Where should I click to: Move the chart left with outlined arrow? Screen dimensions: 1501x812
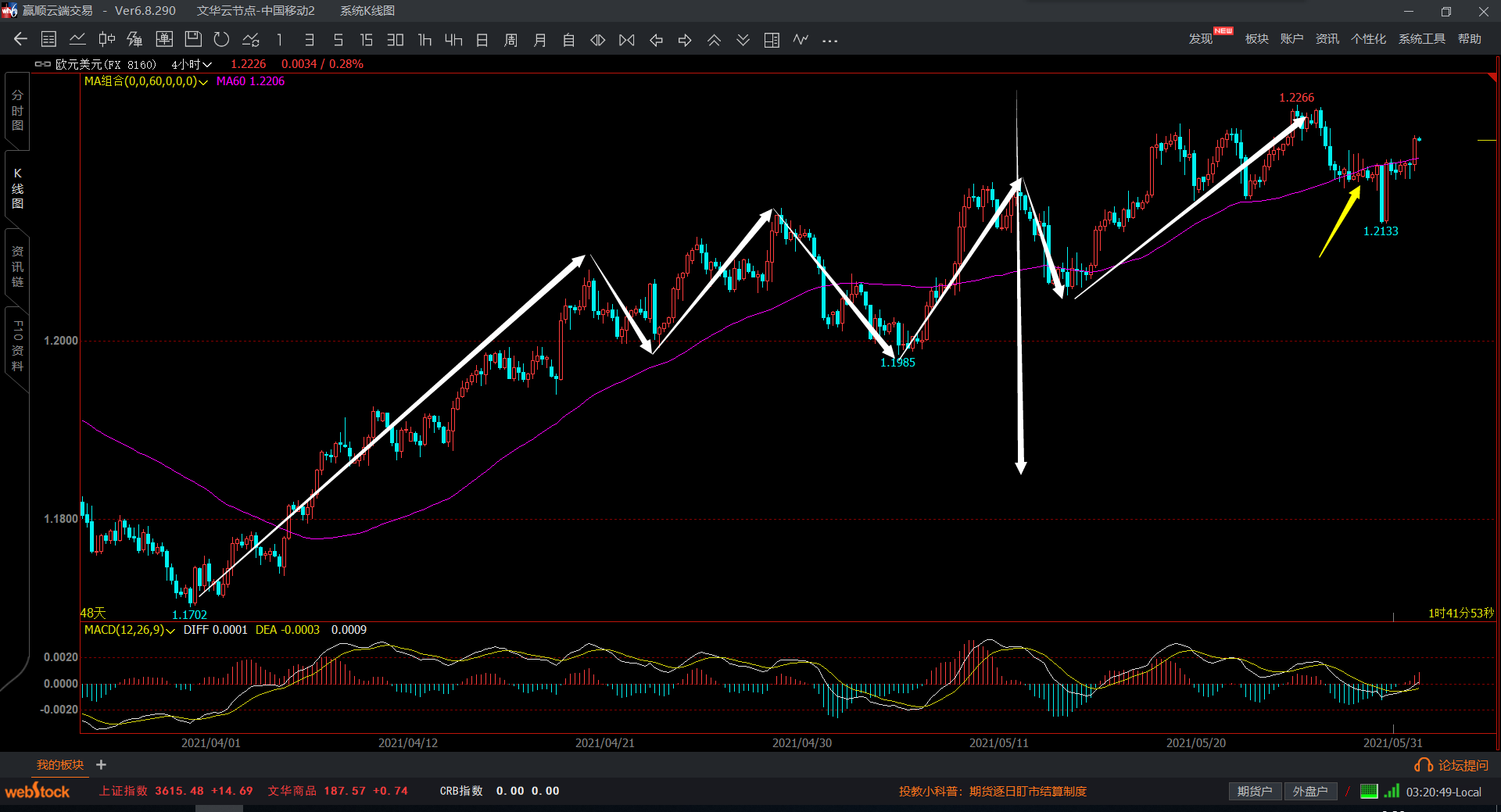tap(656, 39)
